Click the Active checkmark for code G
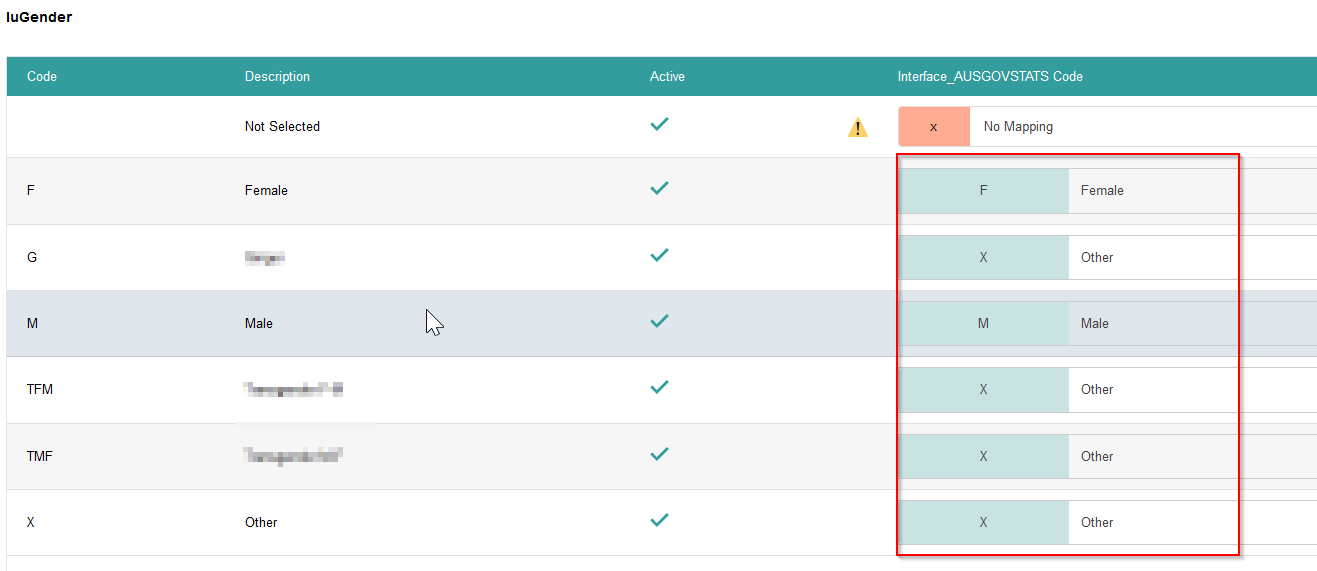The height and width of the screenshot is (571, 1317). point(659,255)
